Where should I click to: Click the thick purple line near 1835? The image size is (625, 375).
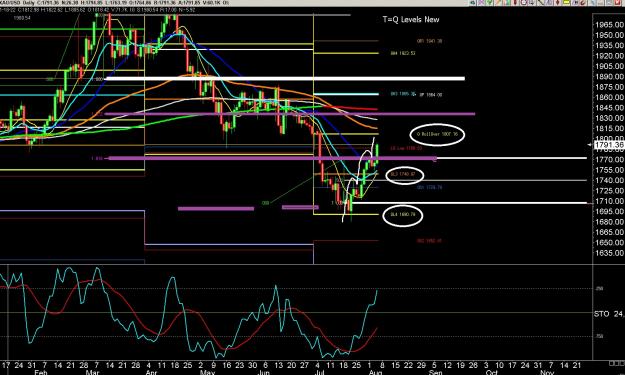point(289,114)
